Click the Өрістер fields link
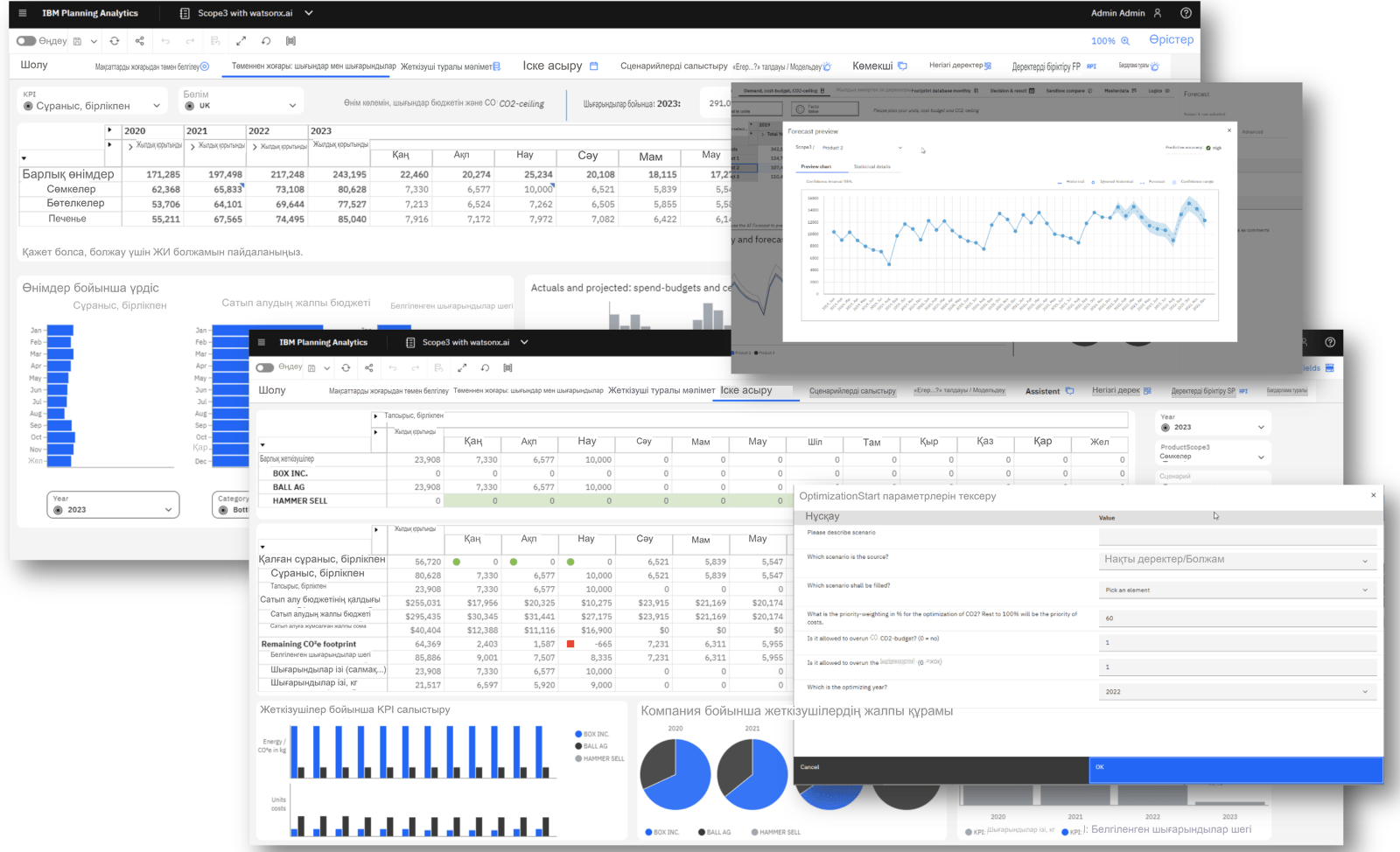Viewport: 1400px width, 852px height. pos(1171,39)
